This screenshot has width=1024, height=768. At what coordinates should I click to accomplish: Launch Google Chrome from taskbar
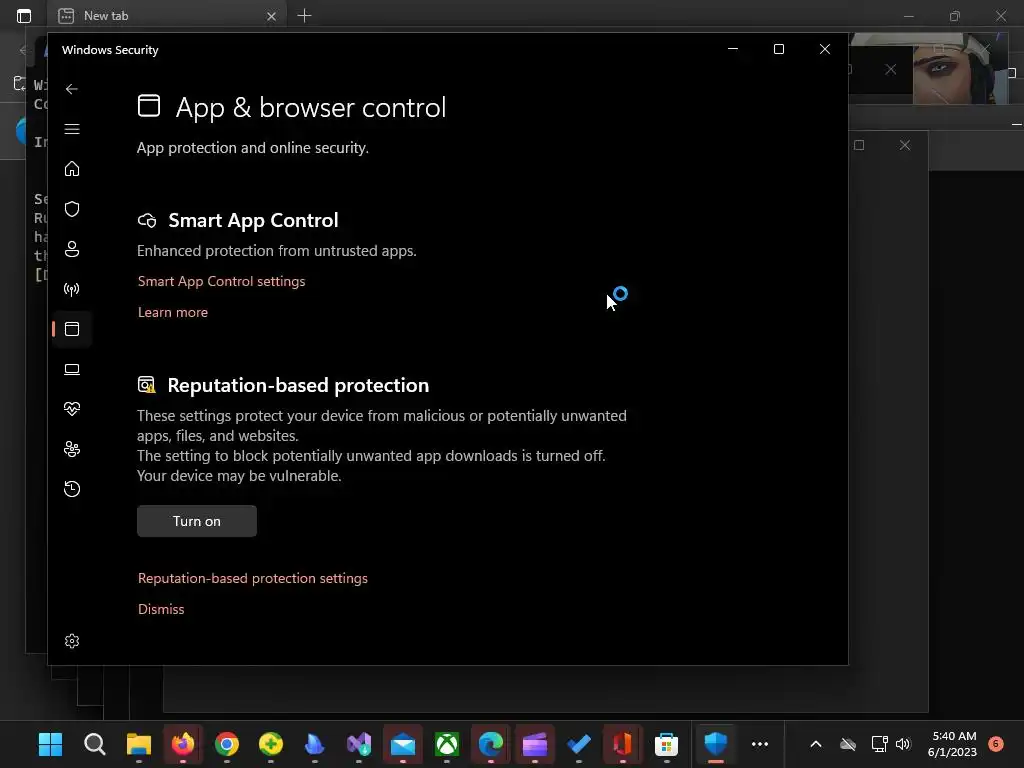pyautogui.click(x=227, y=744)
